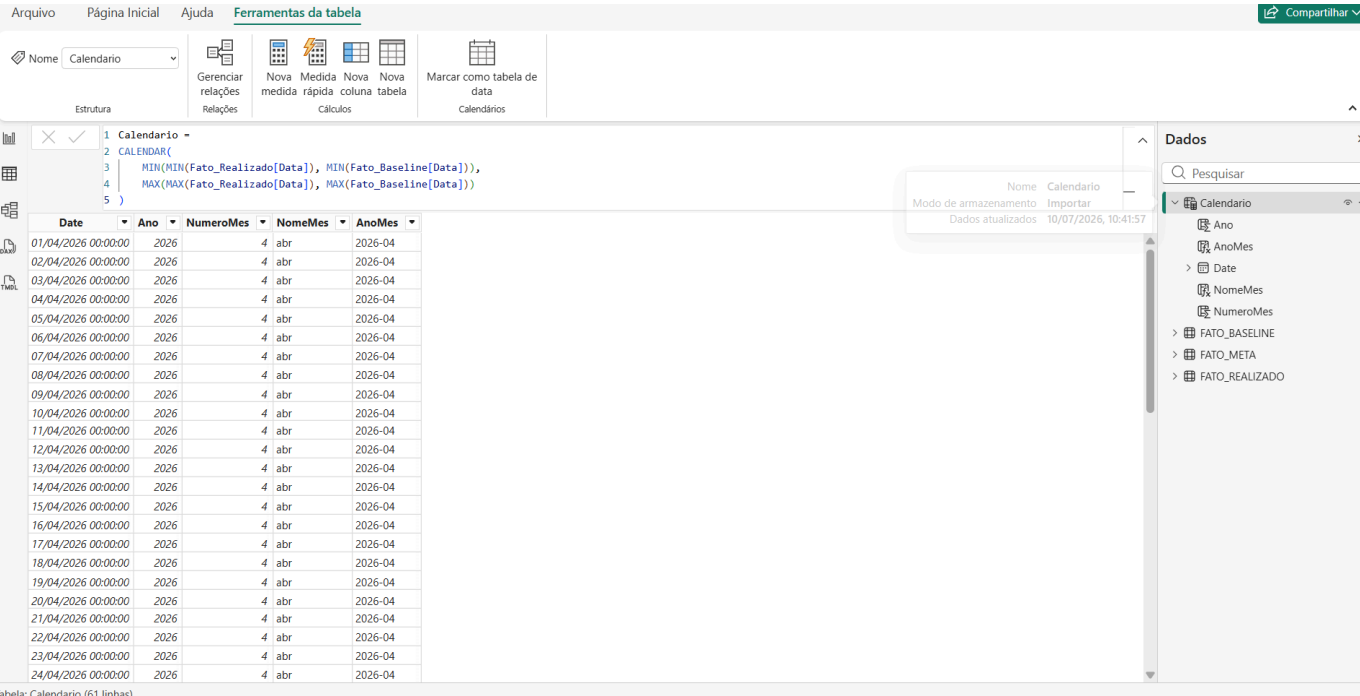Click Gerenciar relações in the ribbon
Screen dimensions: 1360x696
[x=220, y=69]
